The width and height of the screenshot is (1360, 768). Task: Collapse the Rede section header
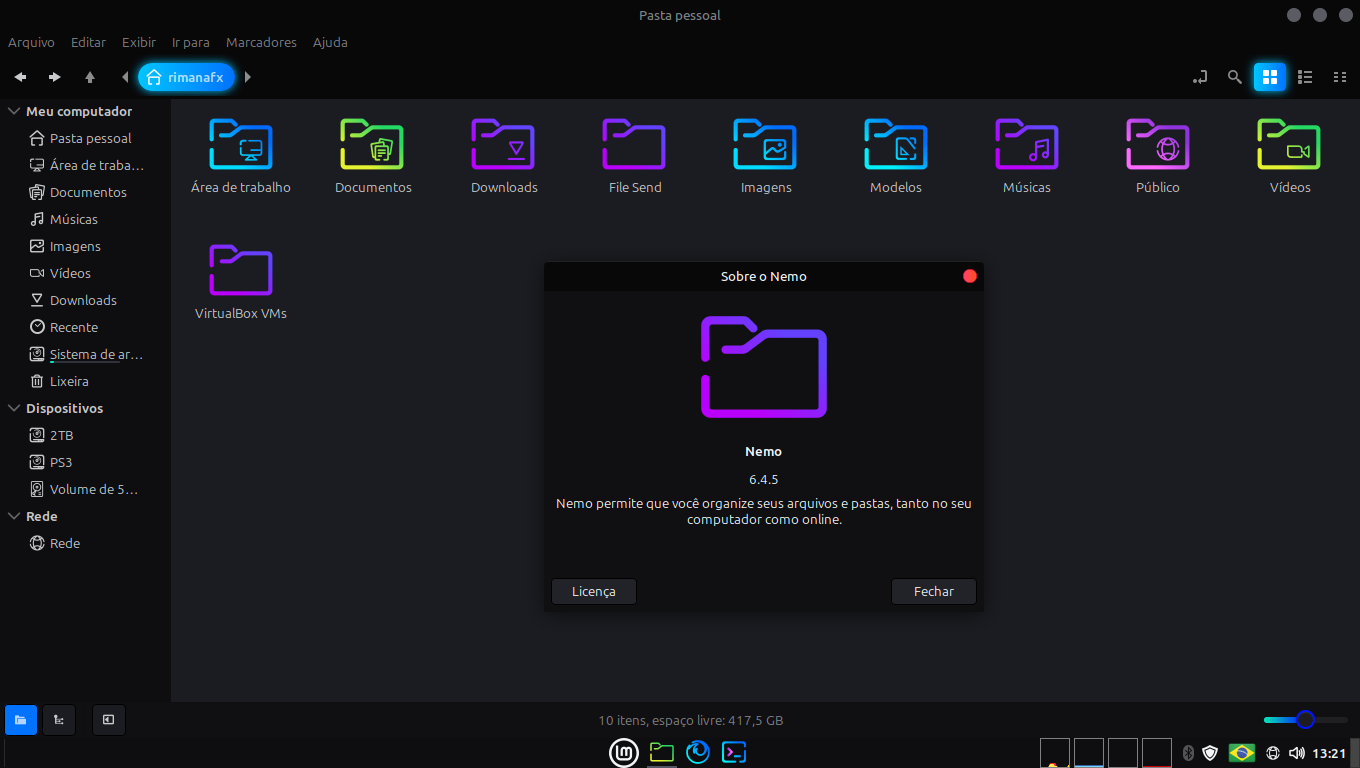click(x=14, y=517)
